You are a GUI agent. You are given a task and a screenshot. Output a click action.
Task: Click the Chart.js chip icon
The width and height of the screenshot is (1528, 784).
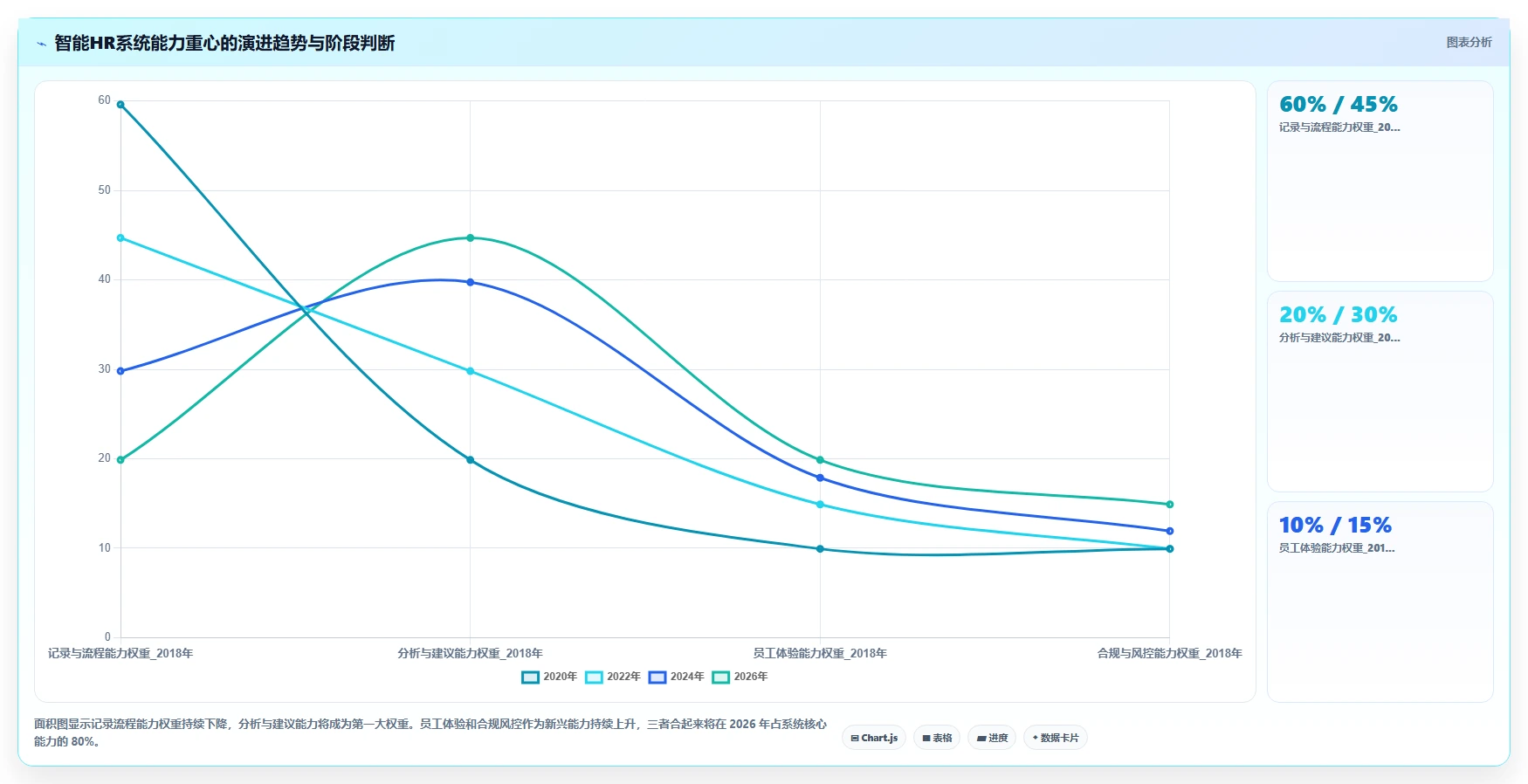[855, 739]
